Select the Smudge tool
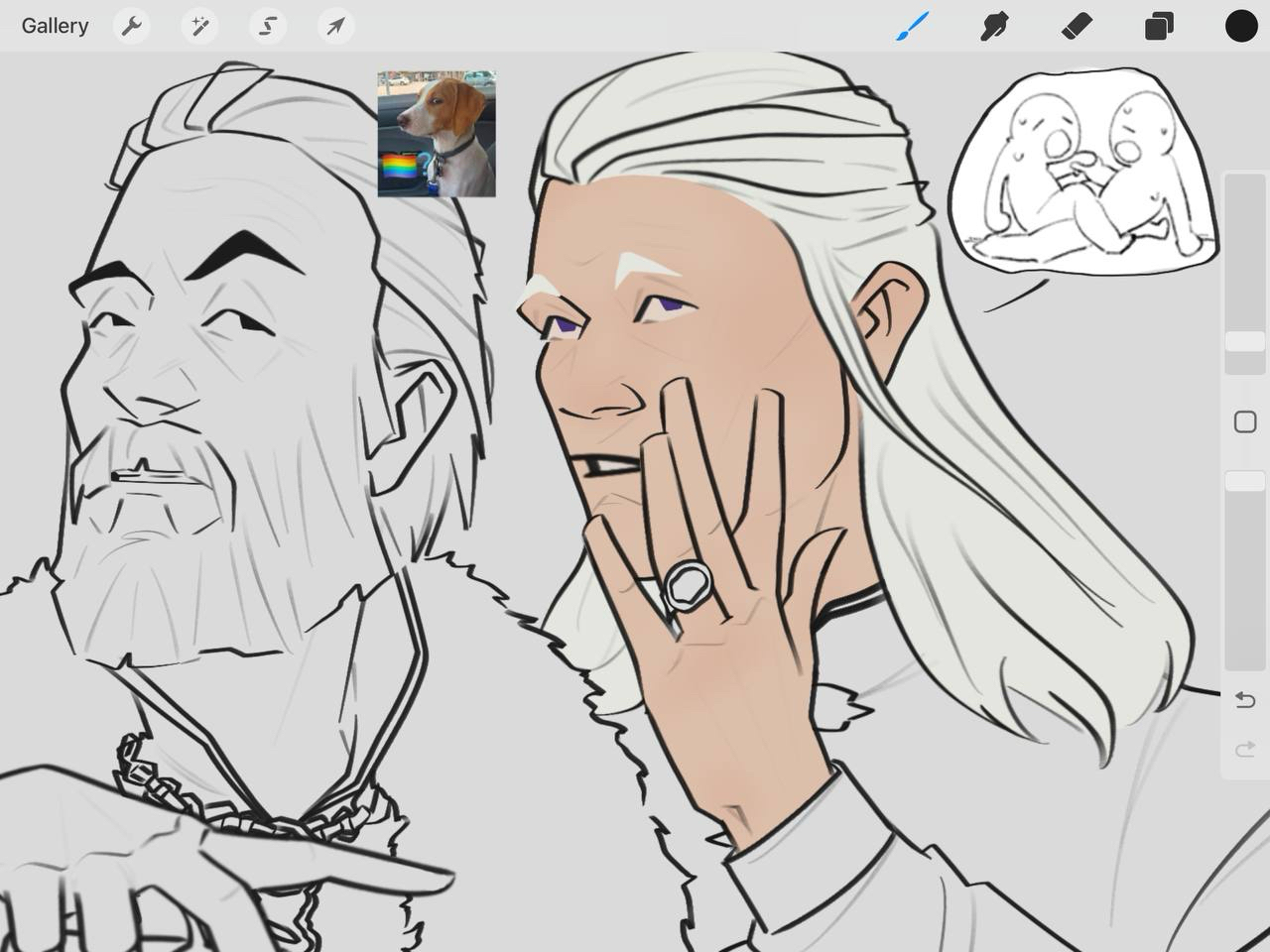The height and width of the screenshot is (952, 1270). pos(994,26)
